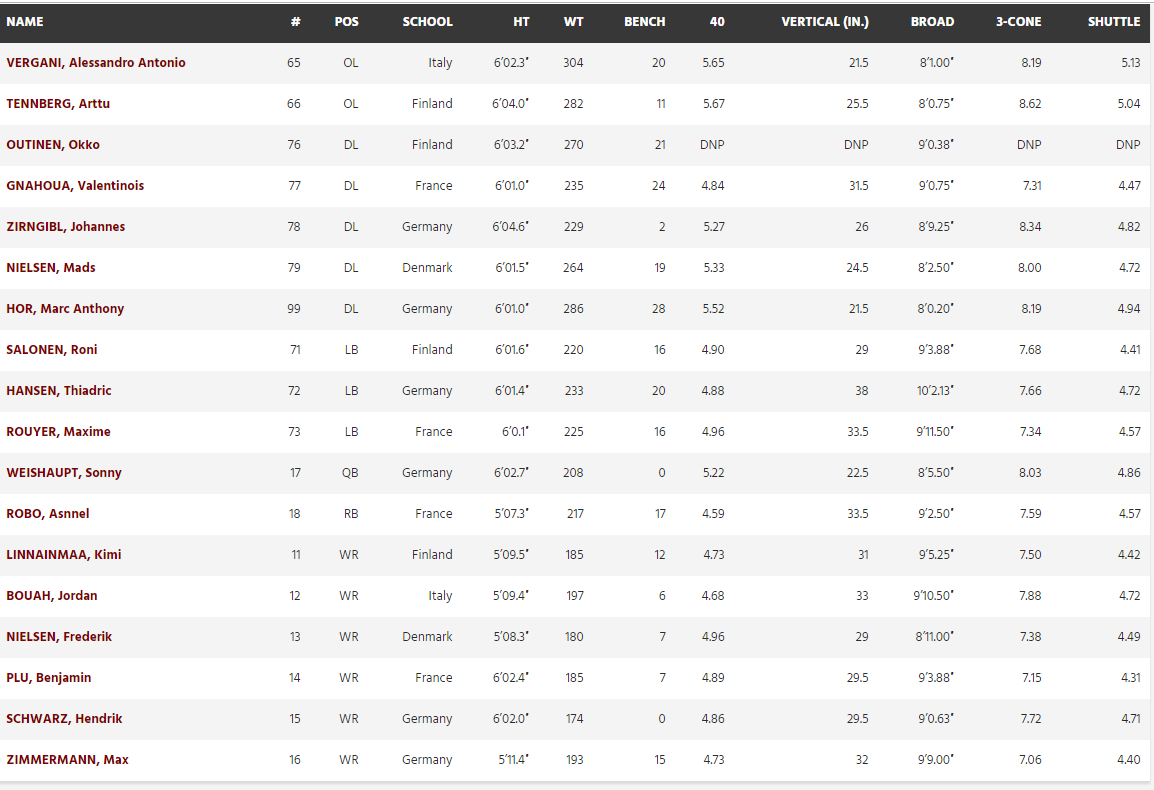Select LINNAINMAA, Kimi name link
Image resolution: width=1154 pixels, height=790 pixels.
coord(64,554)
